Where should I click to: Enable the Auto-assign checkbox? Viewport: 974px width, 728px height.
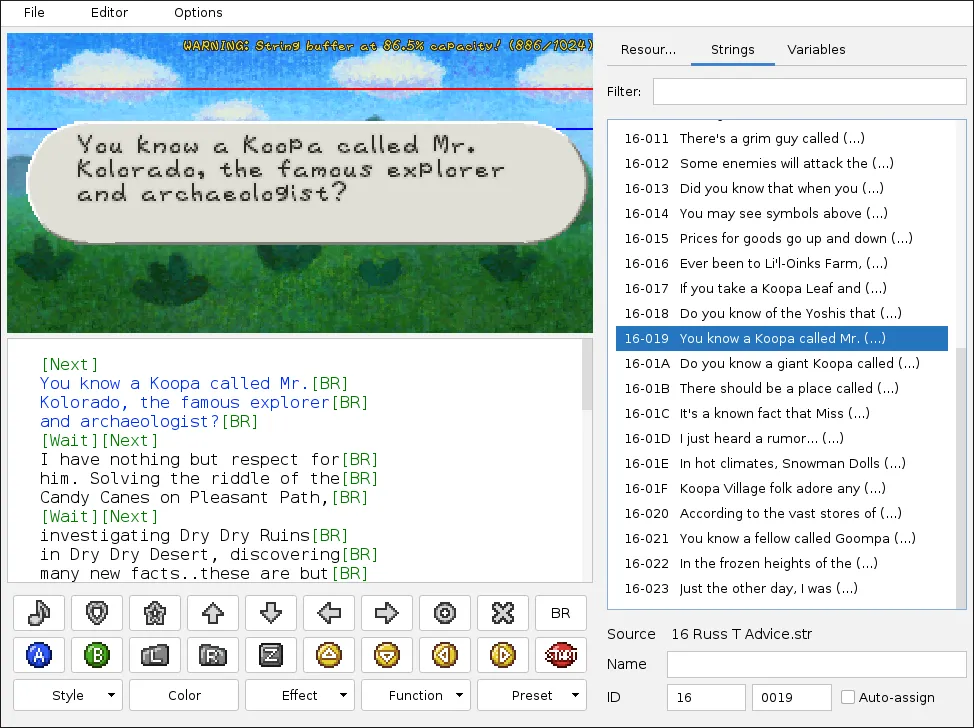click(849, 697)
